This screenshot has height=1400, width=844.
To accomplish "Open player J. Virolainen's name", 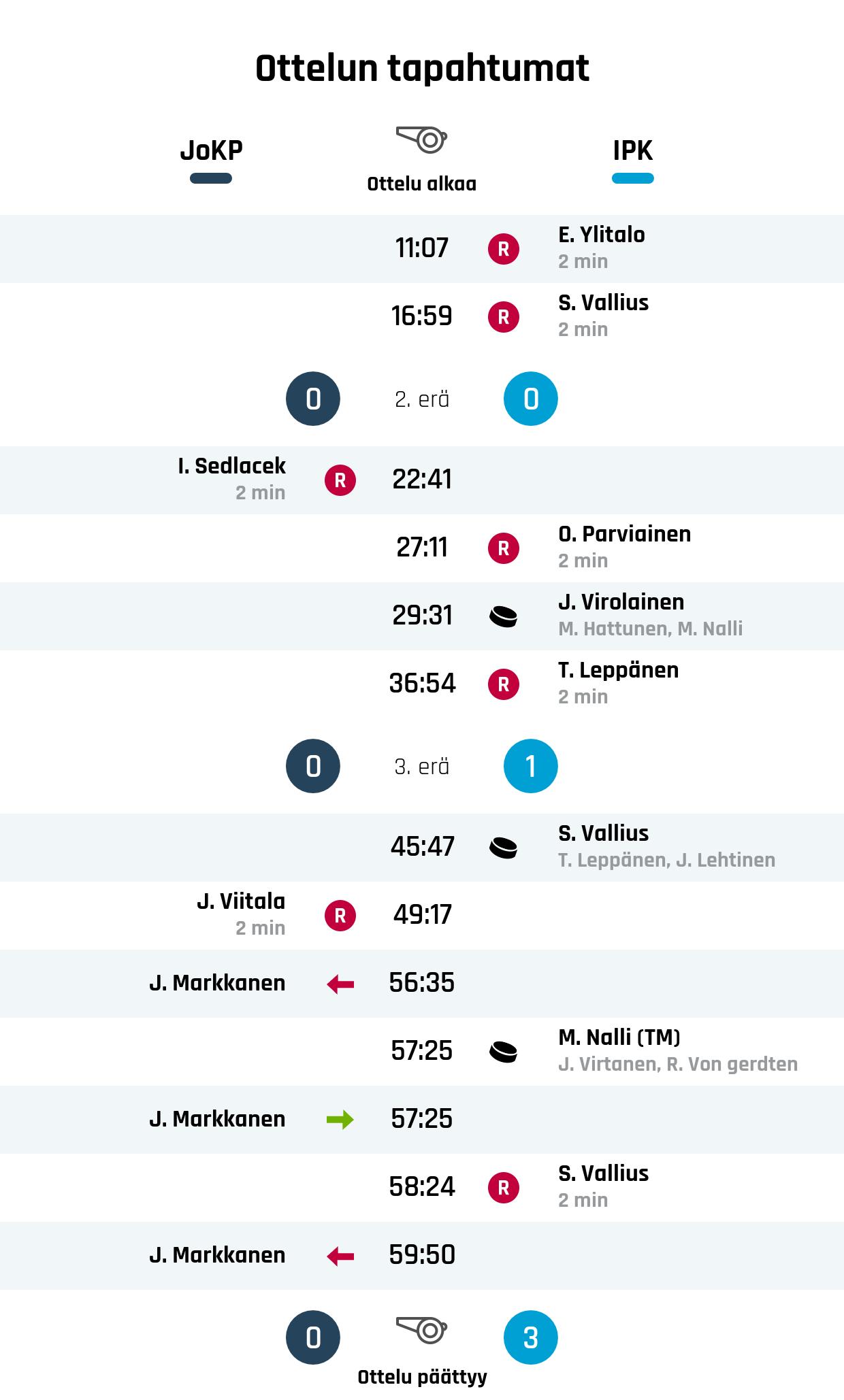I will pyautogui.click(x=621, y=602).
